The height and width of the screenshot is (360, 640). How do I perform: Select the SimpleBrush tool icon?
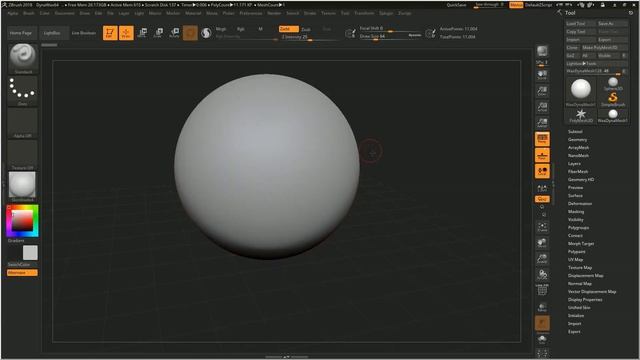point(613,99)
